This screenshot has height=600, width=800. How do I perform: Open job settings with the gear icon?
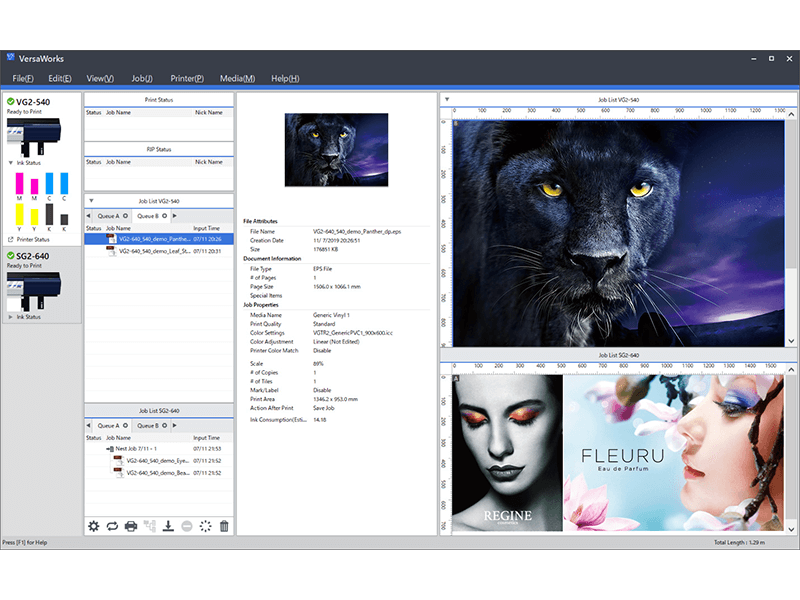pos(93,526)
